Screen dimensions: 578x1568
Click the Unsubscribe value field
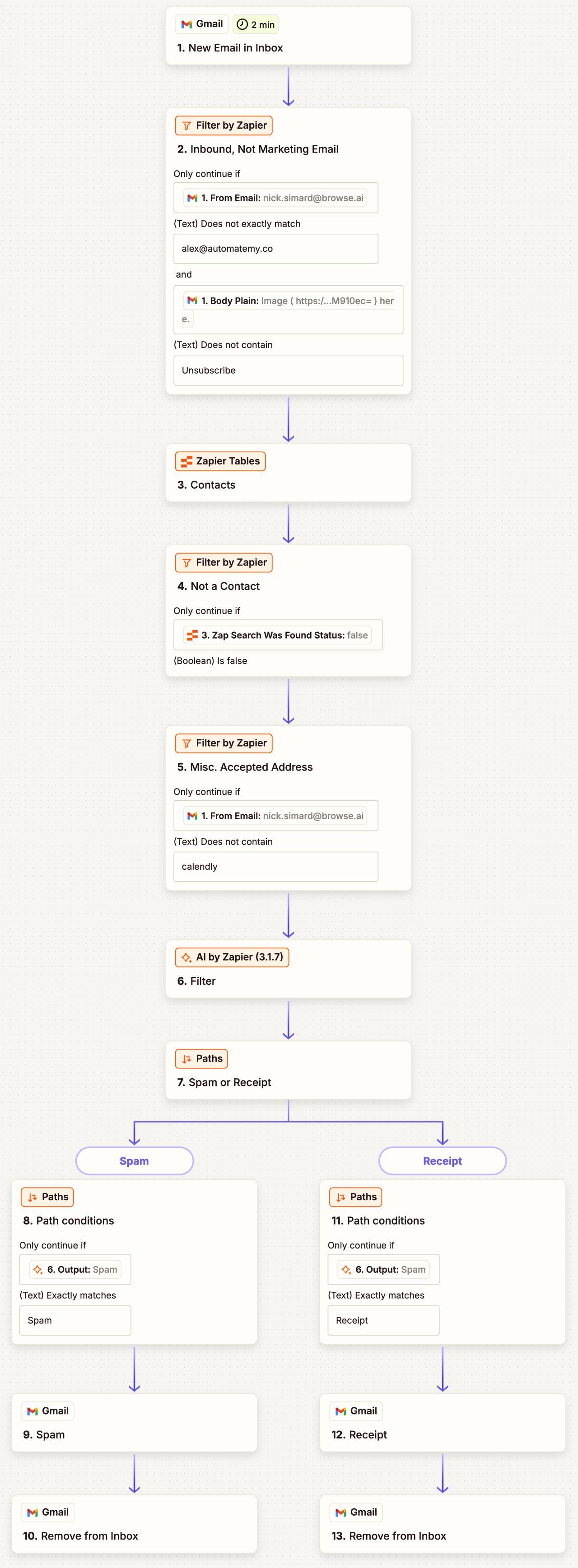tap(288, 371)
